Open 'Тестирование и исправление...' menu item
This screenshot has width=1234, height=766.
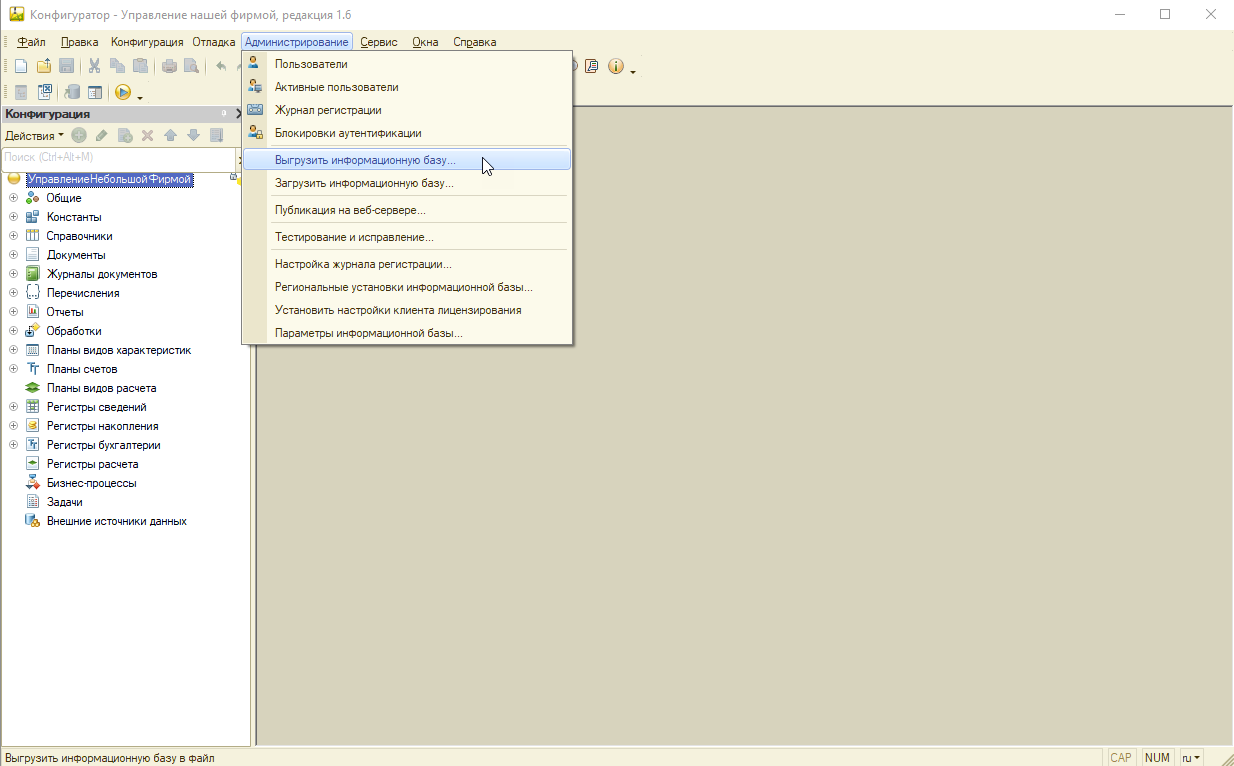pyautogui.click(x=354, y=237)
